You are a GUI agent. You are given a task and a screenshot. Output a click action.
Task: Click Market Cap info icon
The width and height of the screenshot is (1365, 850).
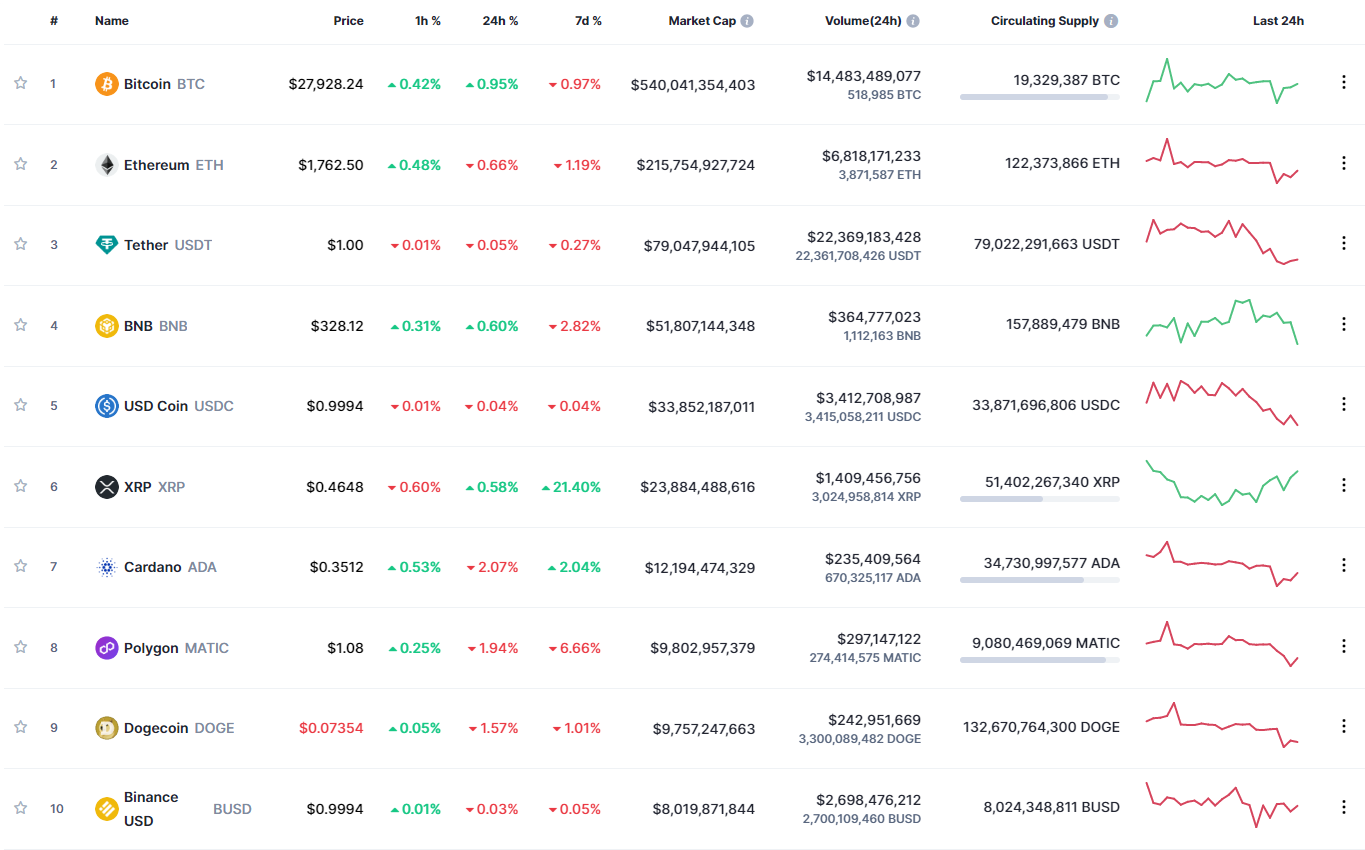click(747, 21)
